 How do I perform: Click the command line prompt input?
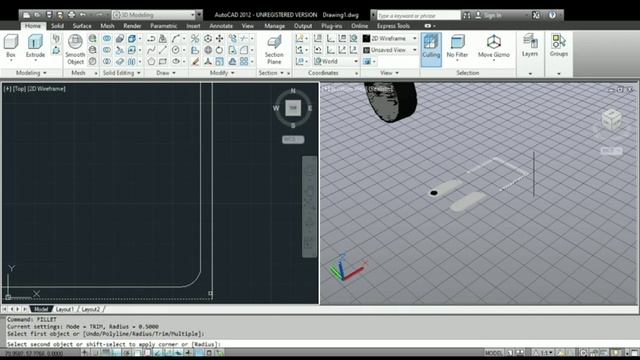point(321,344)
